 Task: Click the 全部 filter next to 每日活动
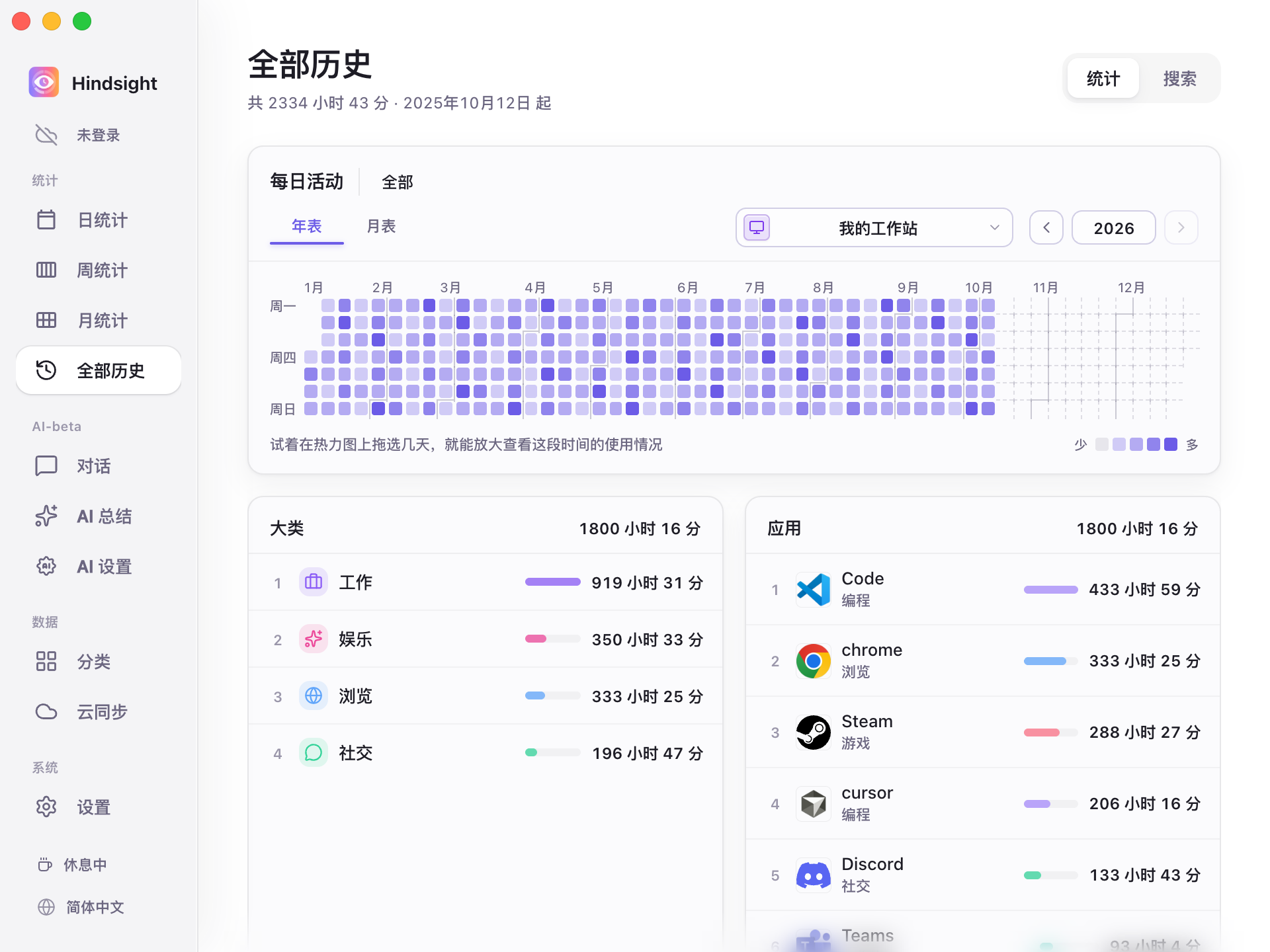(x=398, y=182)
